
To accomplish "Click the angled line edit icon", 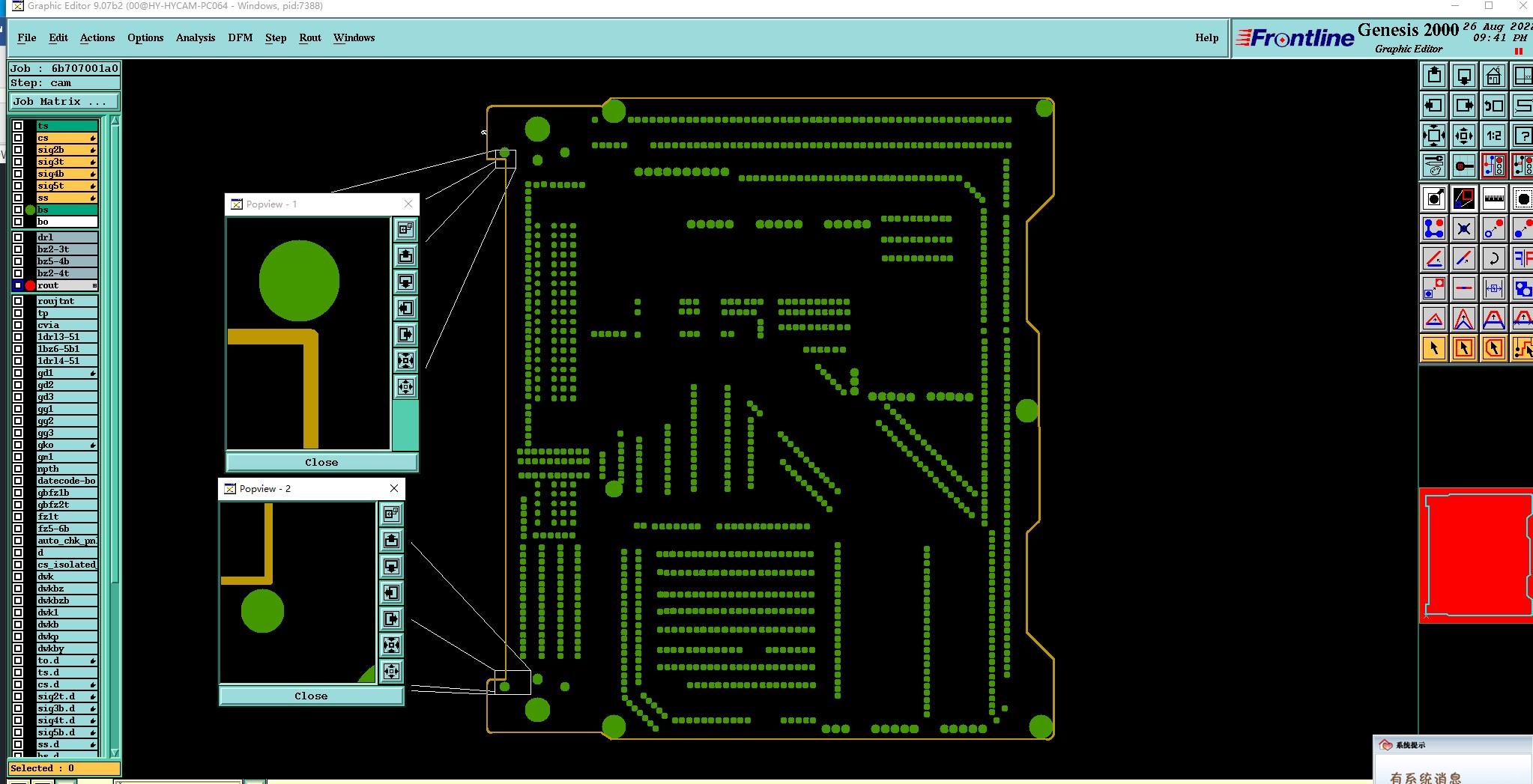I will pos(1434,258).
